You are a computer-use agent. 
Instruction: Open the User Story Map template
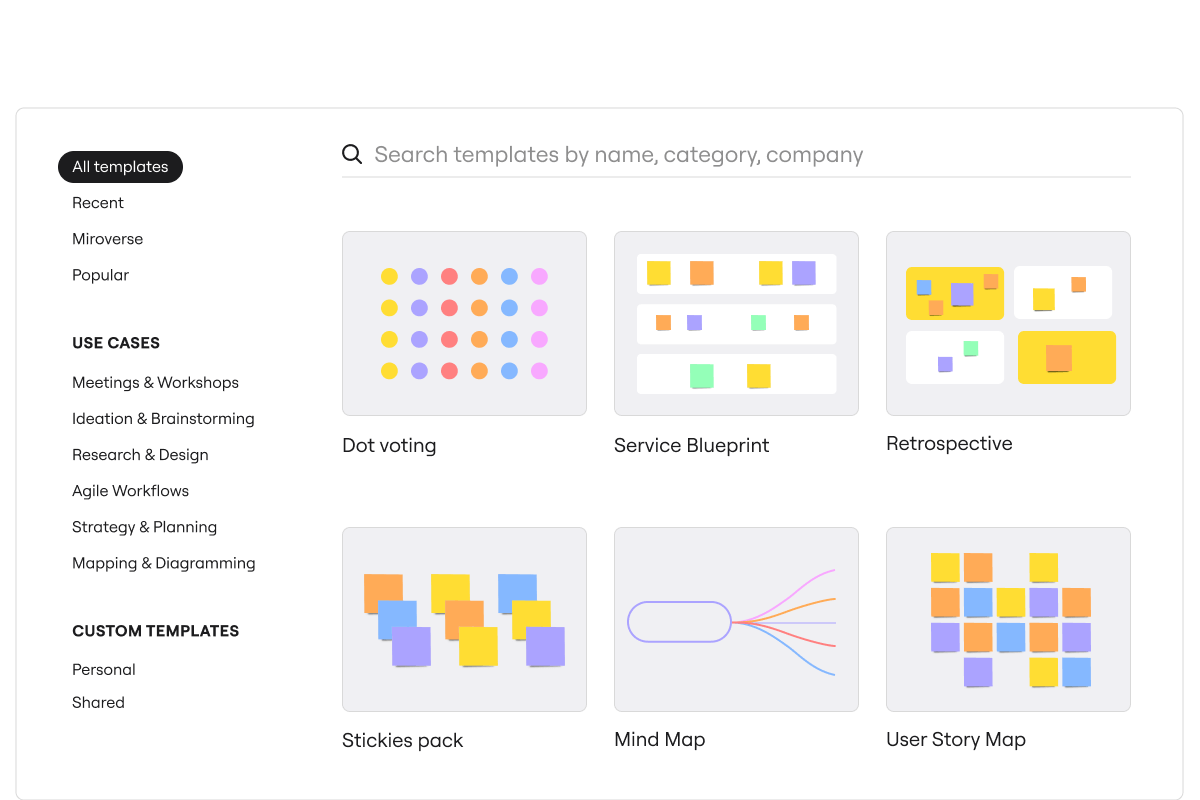tap(1008, 618)
